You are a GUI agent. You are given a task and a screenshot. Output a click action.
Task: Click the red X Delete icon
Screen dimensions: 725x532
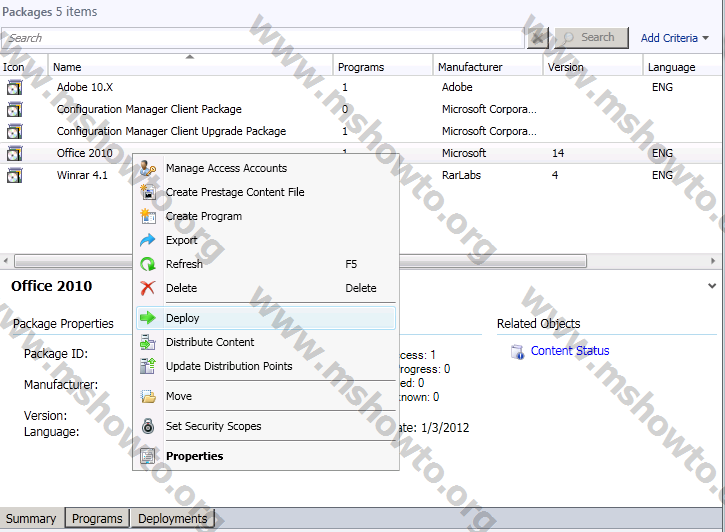[x=148, y=288]
